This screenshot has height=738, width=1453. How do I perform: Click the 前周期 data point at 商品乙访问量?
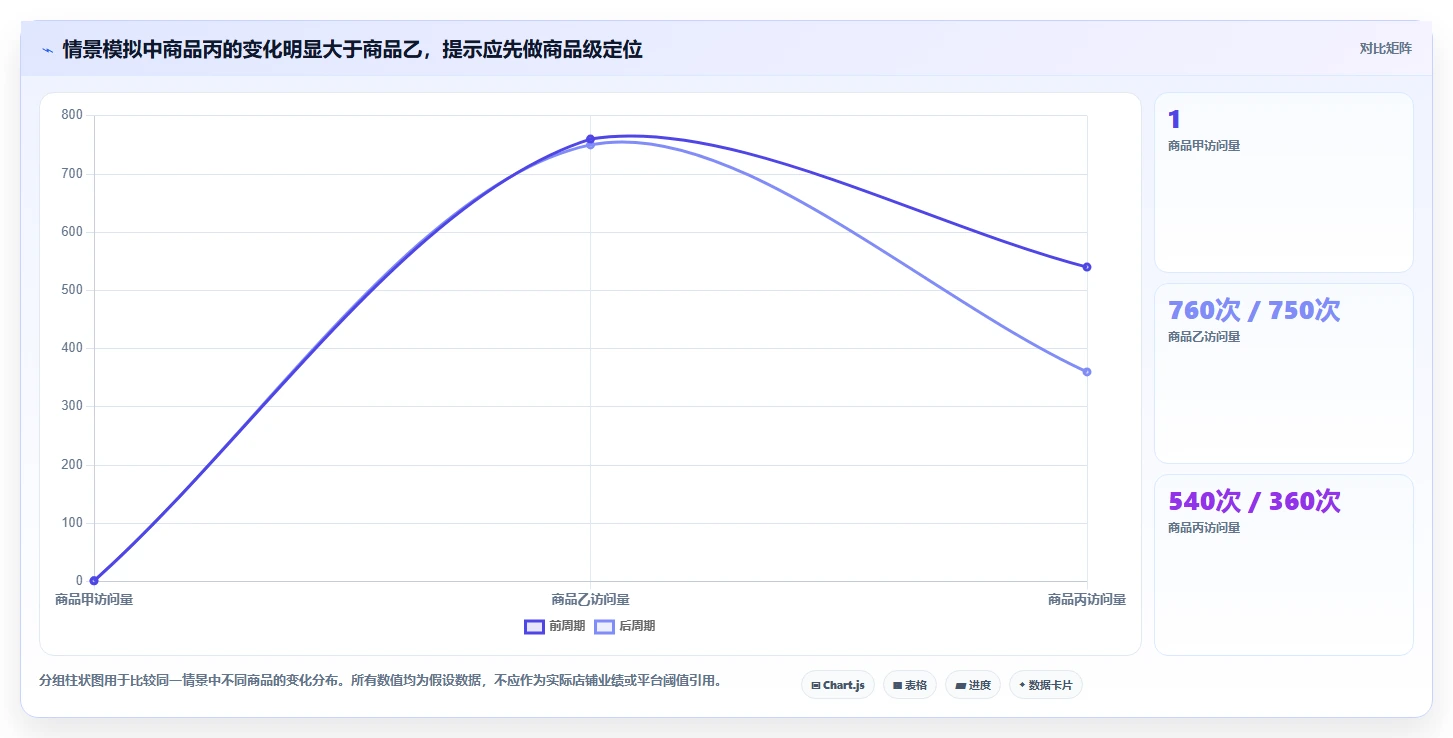pyautogui.click(x=590, y=139)
